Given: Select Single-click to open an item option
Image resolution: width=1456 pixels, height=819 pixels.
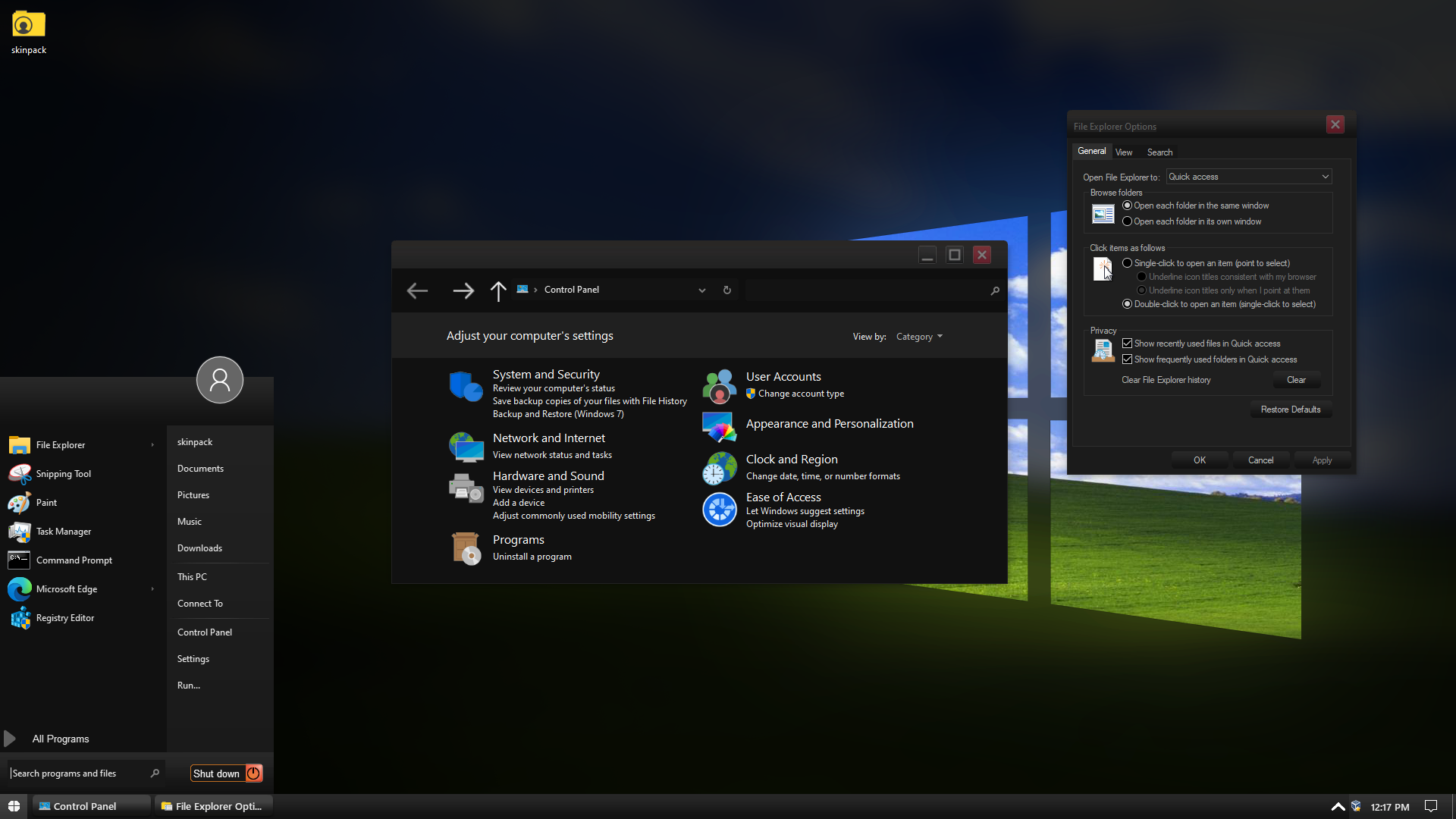Looking at the screenshot, I should [1127, 263].
